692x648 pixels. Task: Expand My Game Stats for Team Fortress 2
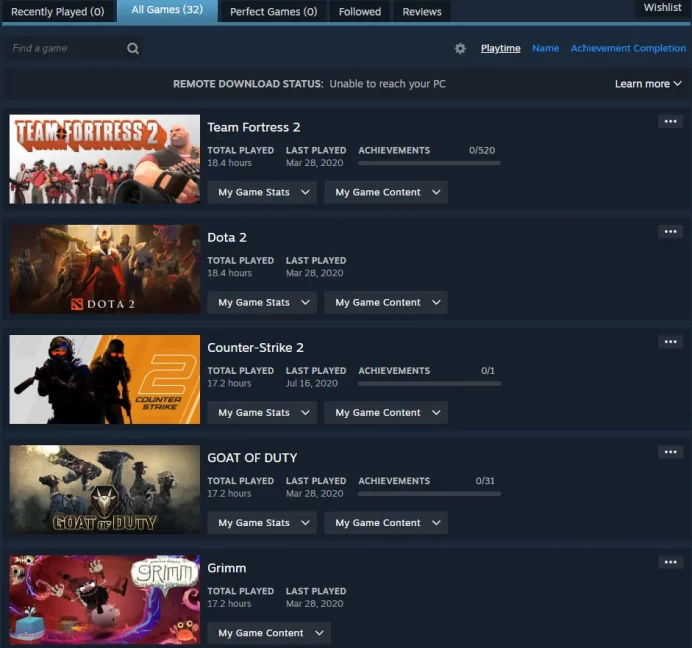coord(262,192)
